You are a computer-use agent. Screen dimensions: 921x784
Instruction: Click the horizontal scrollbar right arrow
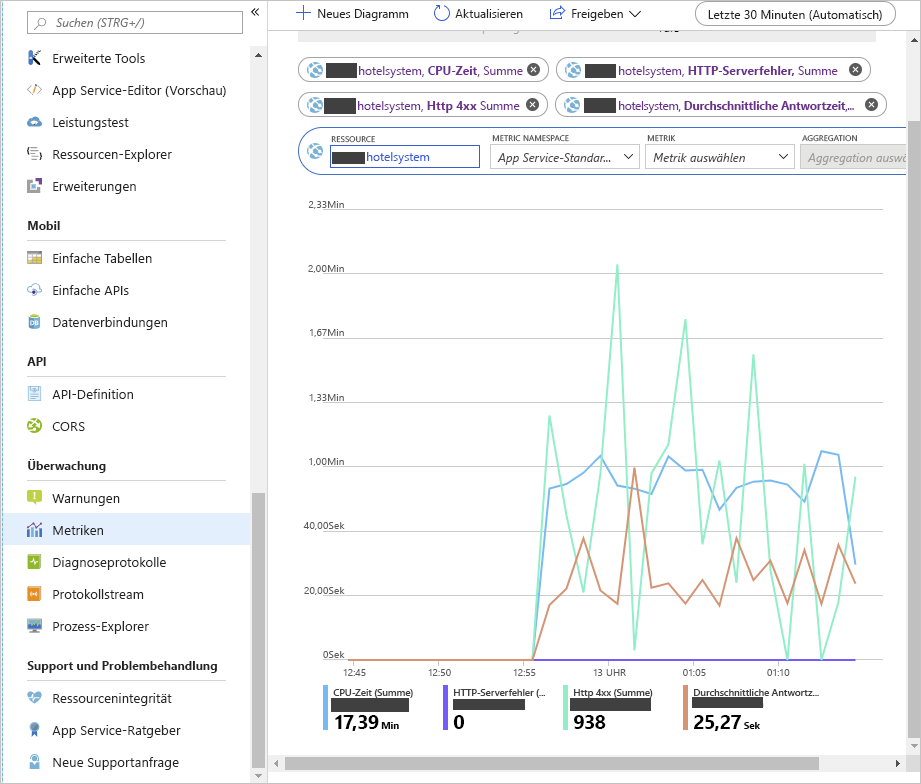pyautogui.click(x=897, y=763)
